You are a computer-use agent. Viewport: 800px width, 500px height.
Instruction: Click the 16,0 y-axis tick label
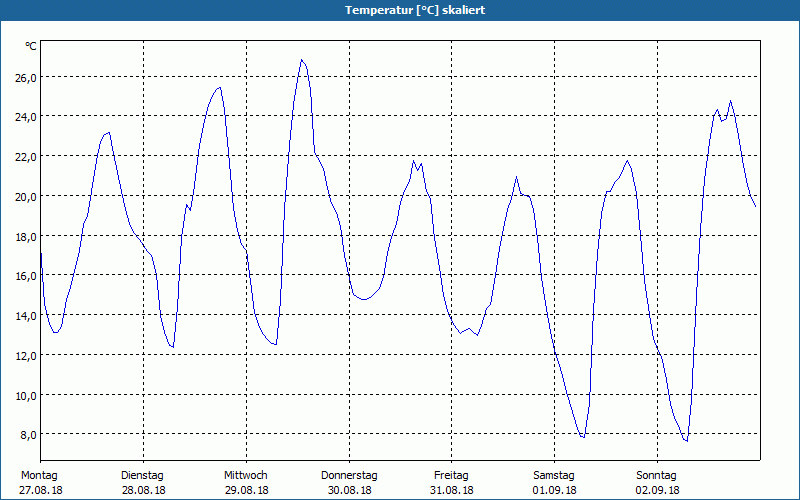(26, 276)
